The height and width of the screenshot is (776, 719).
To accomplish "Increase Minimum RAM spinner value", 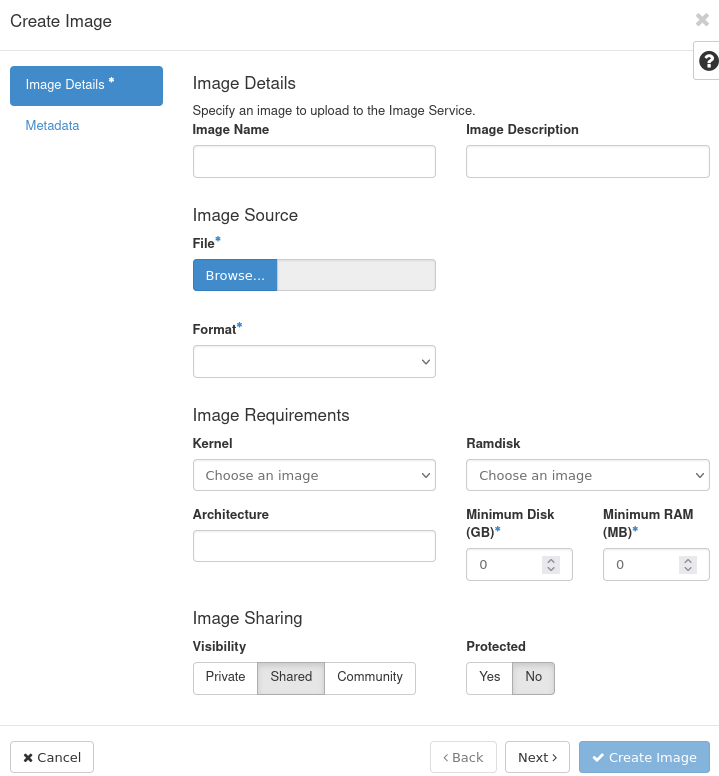I will click(x=687, y=560).
